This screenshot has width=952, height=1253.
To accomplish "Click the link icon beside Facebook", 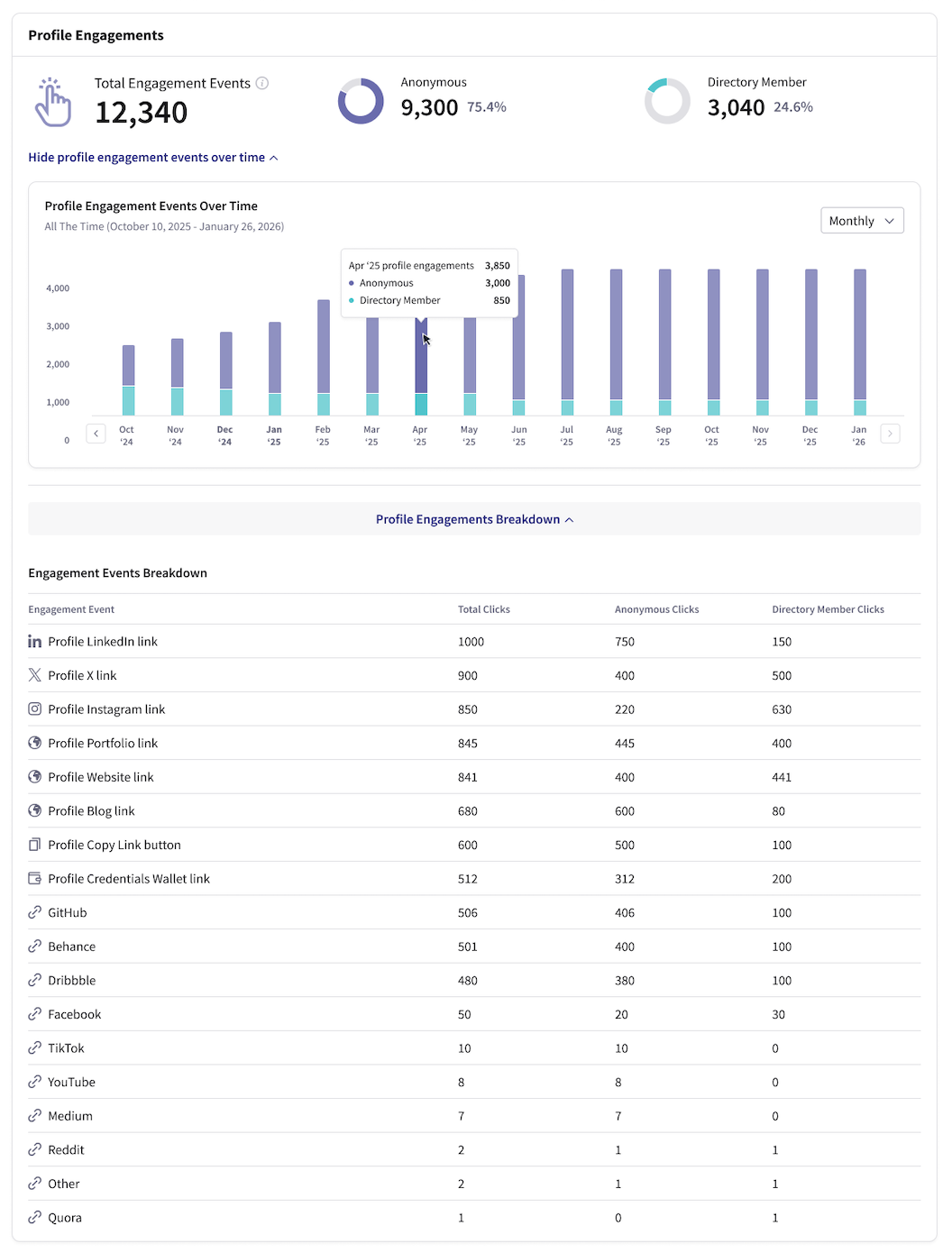I will coord(34,1014).
